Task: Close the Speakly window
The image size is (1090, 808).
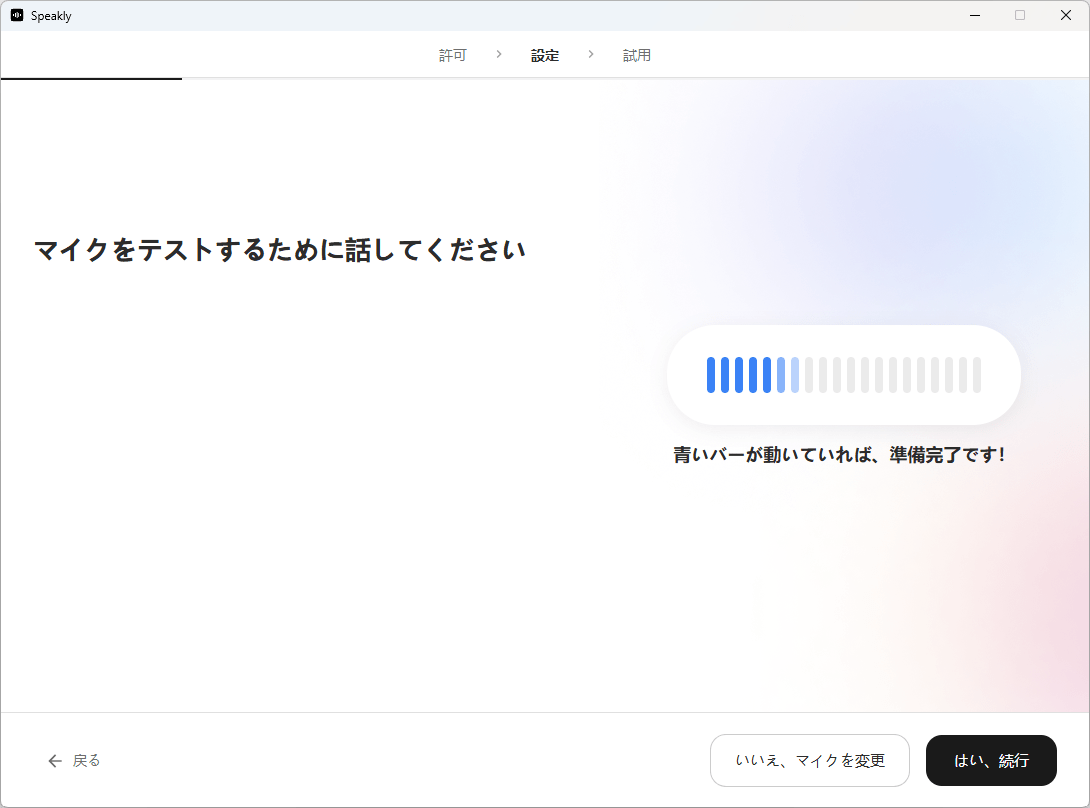Action: tap(1065, 15)
